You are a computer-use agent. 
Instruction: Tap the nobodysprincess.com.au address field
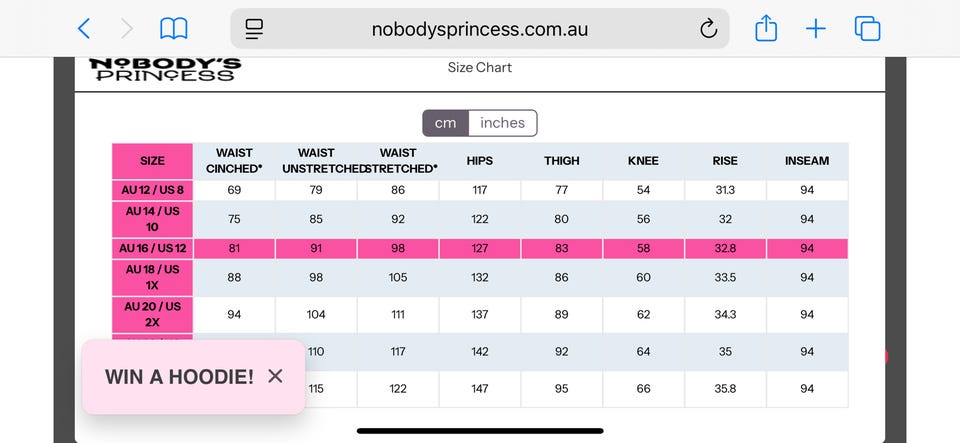click(x=479, y=29)
